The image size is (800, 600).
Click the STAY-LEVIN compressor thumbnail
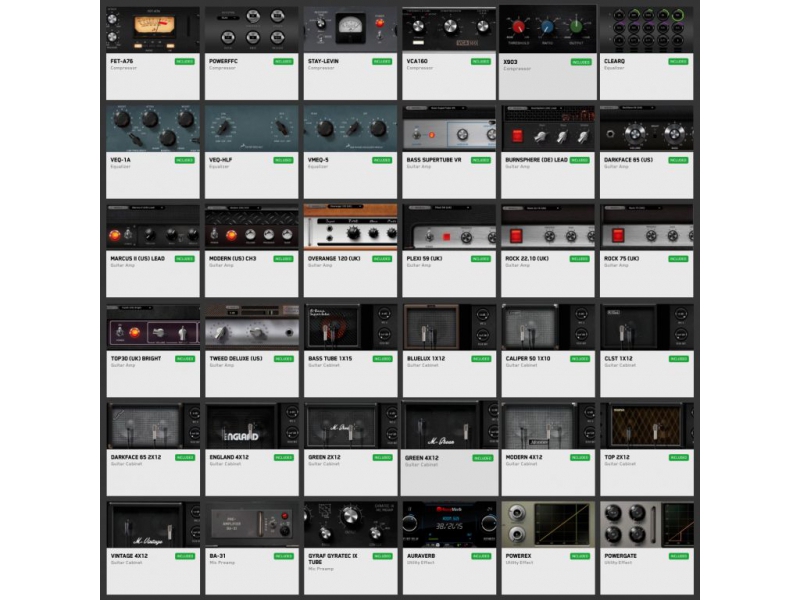coord(350,30)
